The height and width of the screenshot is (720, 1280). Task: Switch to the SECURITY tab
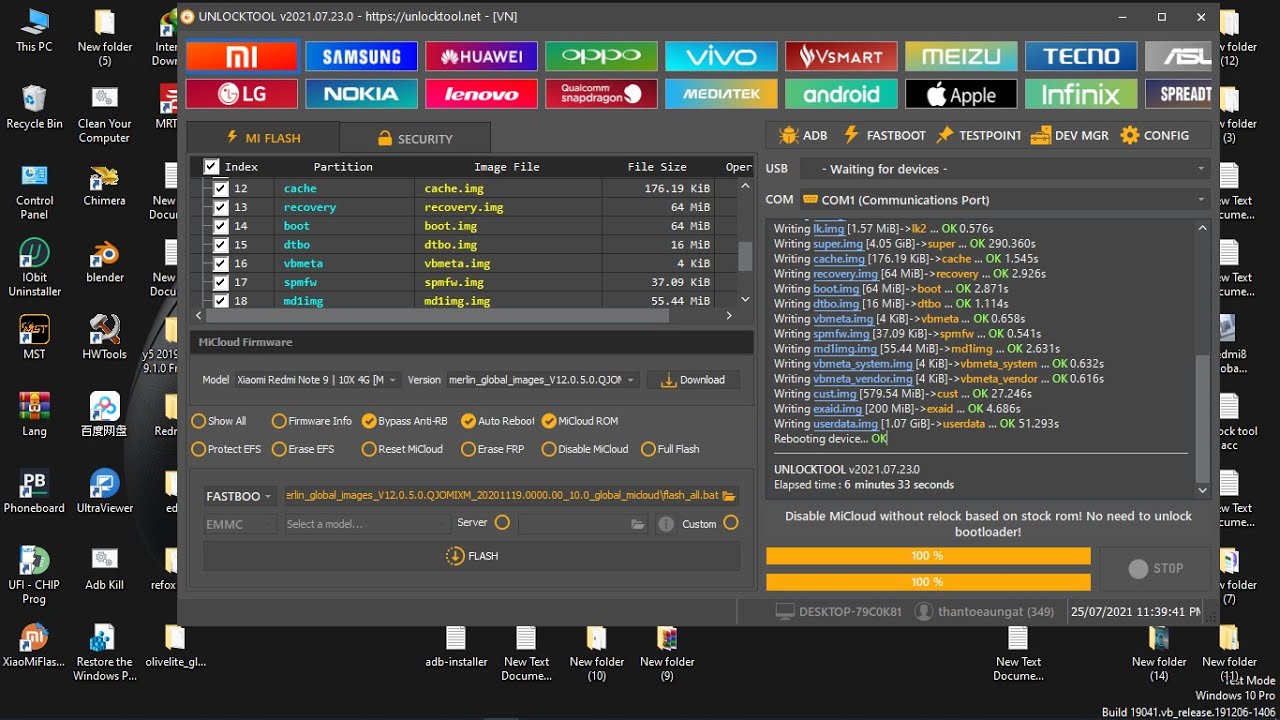click(x=415, y=138)
